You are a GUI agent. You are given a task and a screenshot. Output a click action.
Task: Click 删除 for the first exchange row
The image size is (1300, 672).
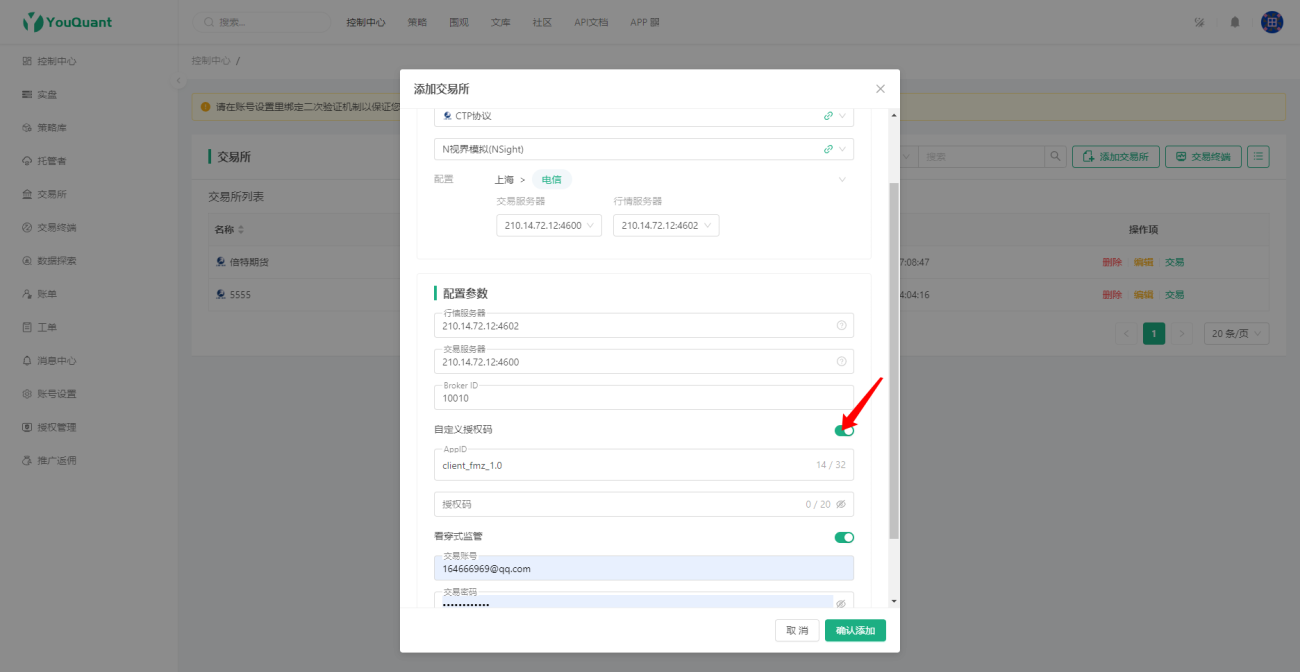[1112, 262]
